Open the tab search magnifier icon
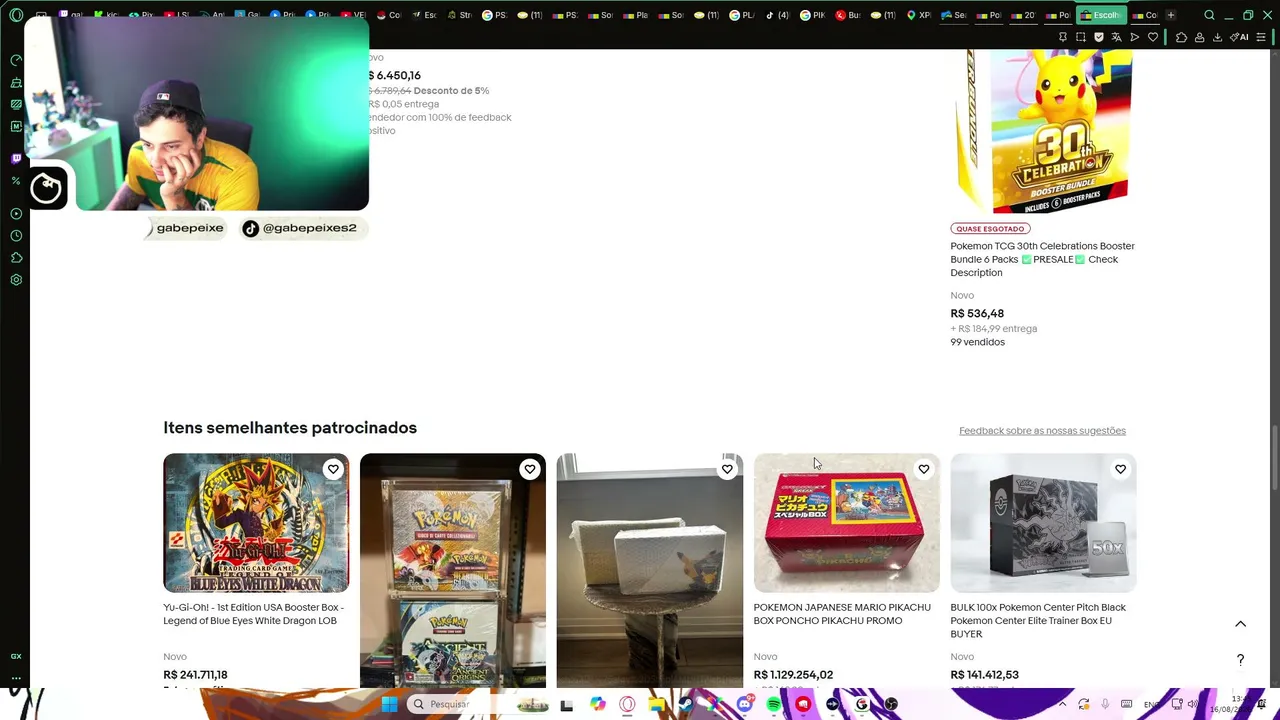 [1209, 15]
